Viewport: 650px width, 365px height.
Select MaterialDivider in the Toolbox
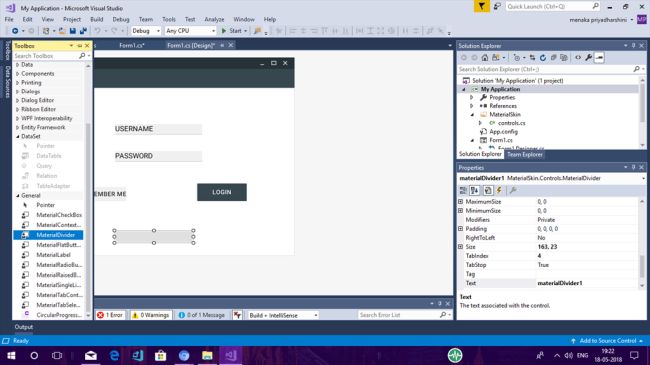[48, 235]
